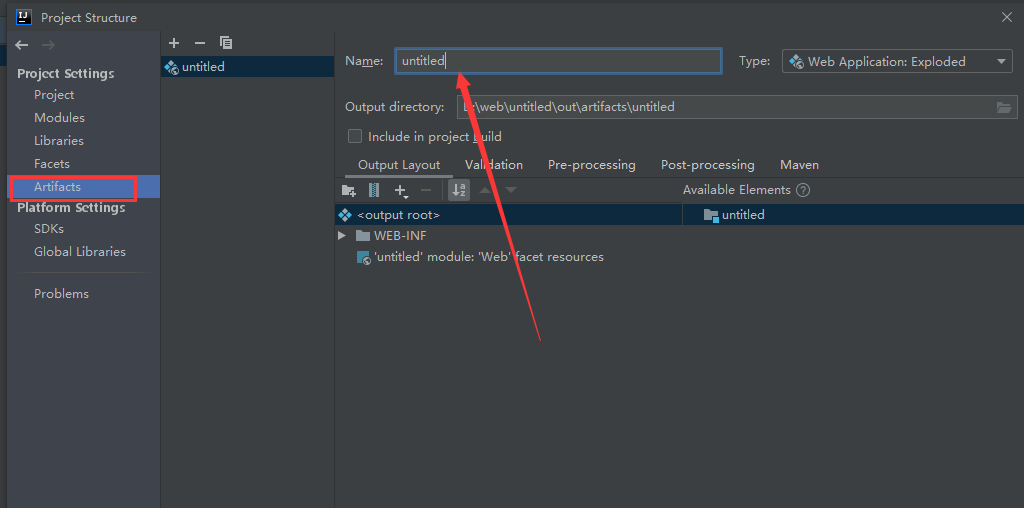Add a new artifact with plus icon
The width and height of the screenshot is (1024, 508).
(x=174, y=43)
